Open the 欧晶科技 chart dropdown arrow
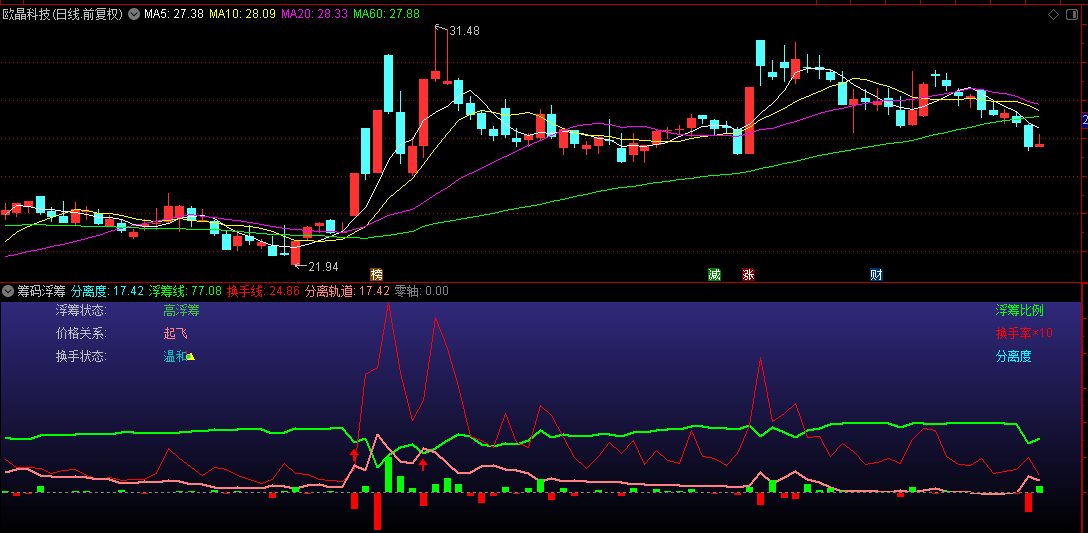1088x533 pixels. 133,14
